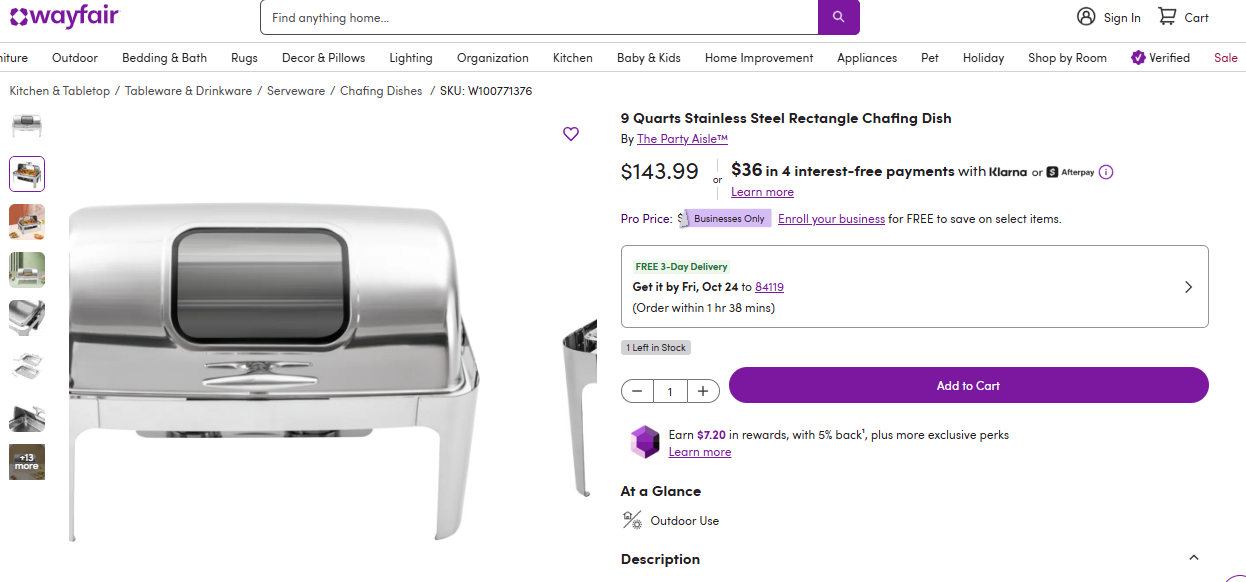Save item with the heart icon

pos(571,134)
